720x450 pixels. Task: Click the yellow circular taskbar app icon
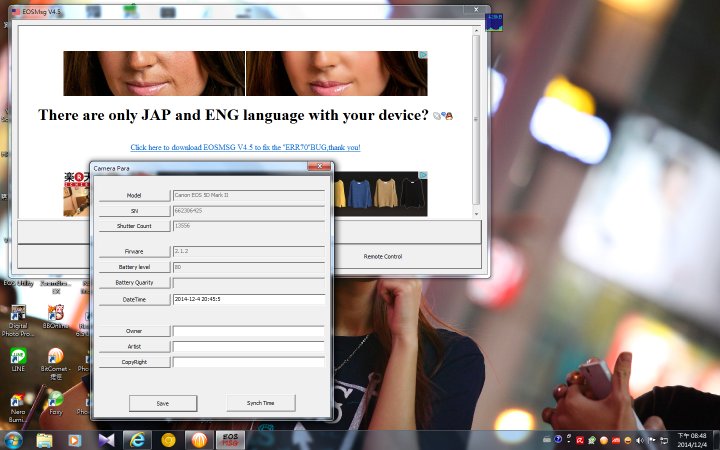click(x=169, y=440)
